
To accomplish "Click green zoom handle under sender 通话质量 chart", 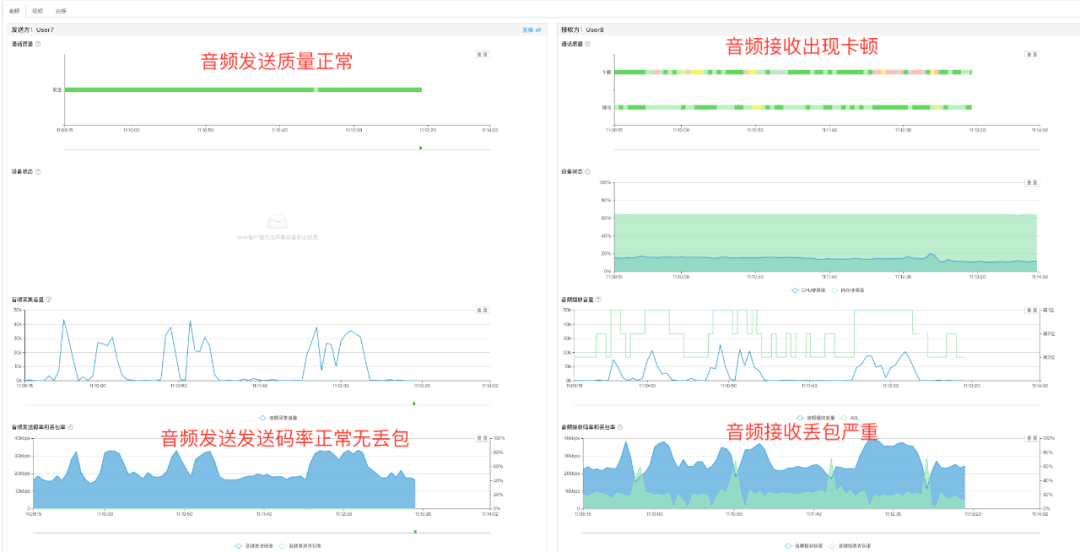I will click(x=420, y=147).
